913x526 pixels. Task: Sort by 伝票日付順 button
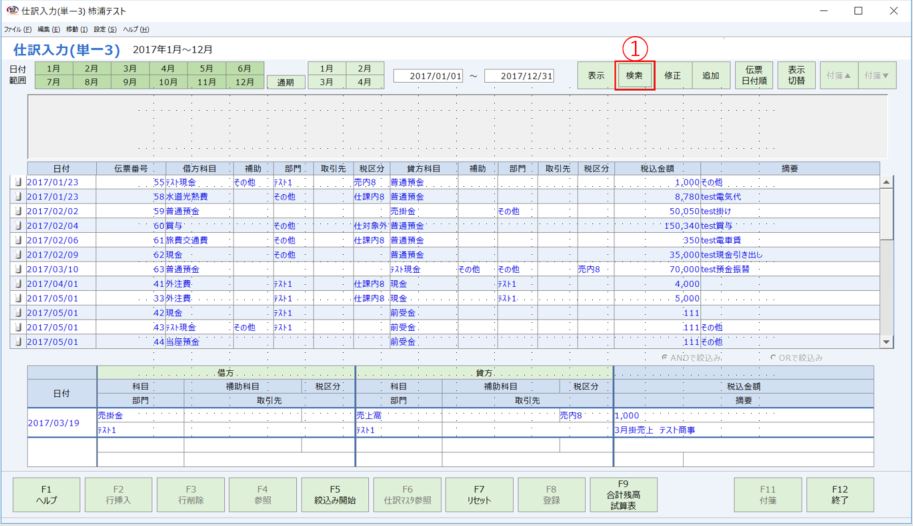point(753,75)
